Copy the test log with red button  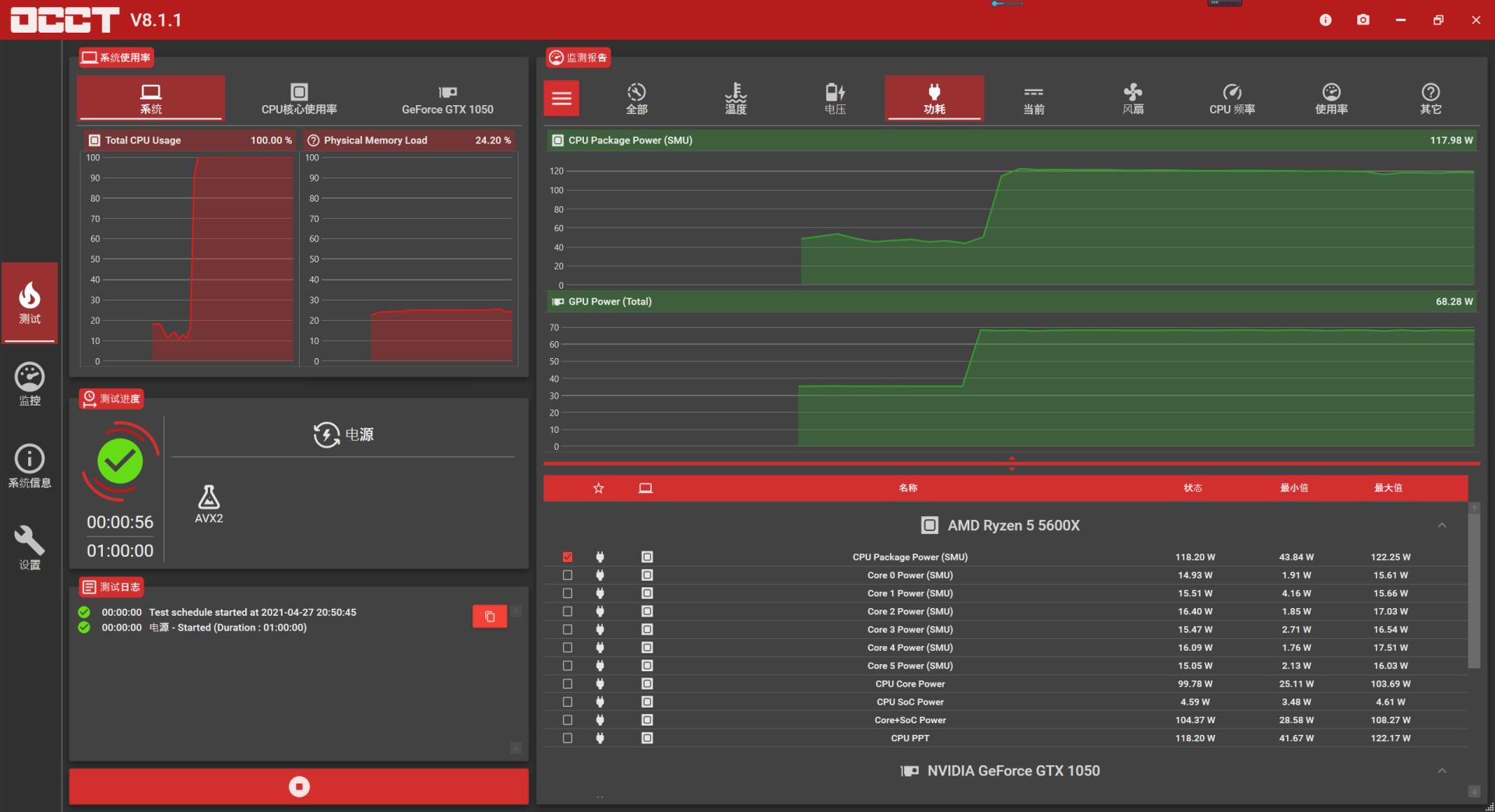489,617
